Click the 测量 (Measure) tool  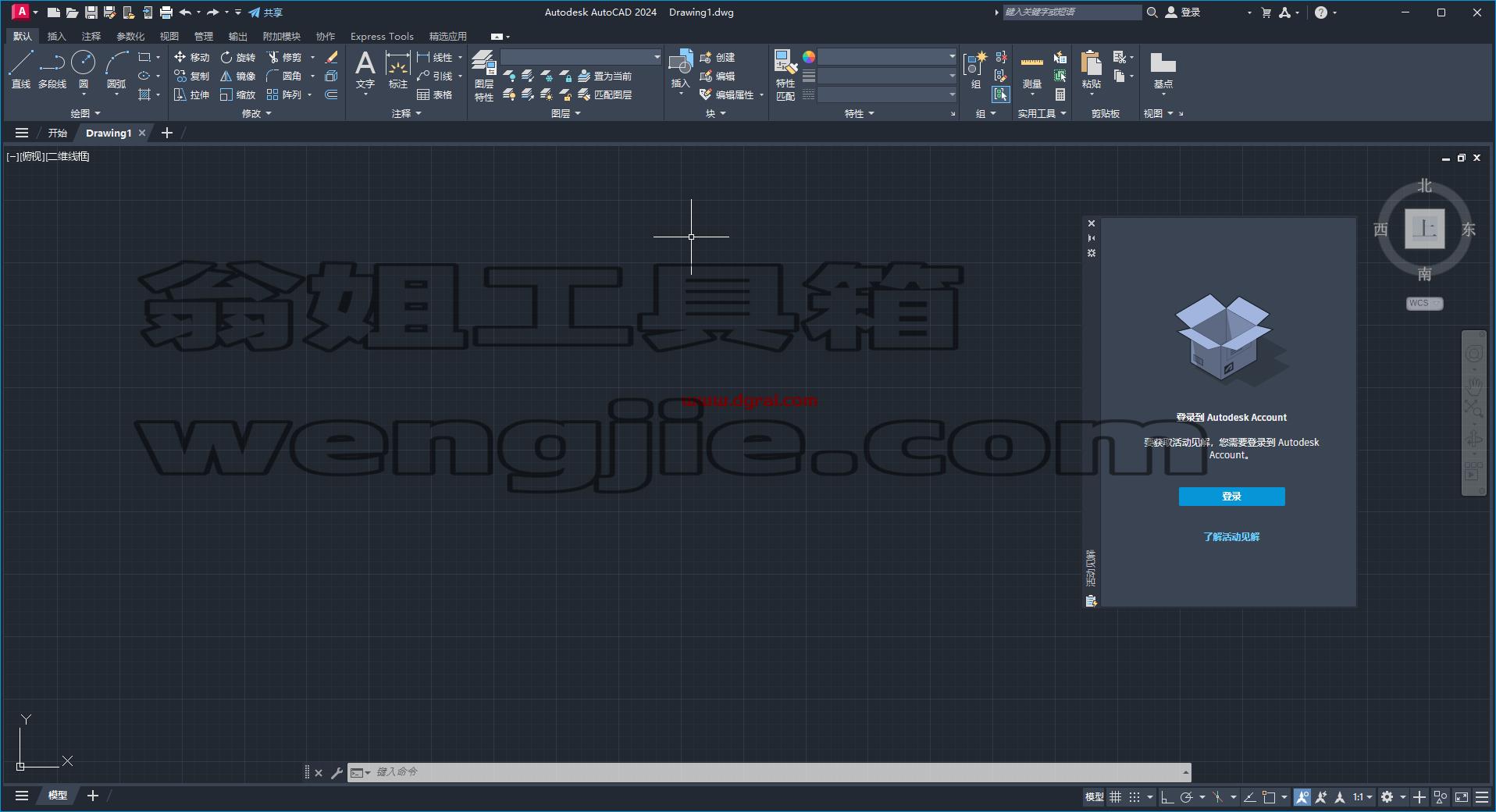pos(1032,70)
